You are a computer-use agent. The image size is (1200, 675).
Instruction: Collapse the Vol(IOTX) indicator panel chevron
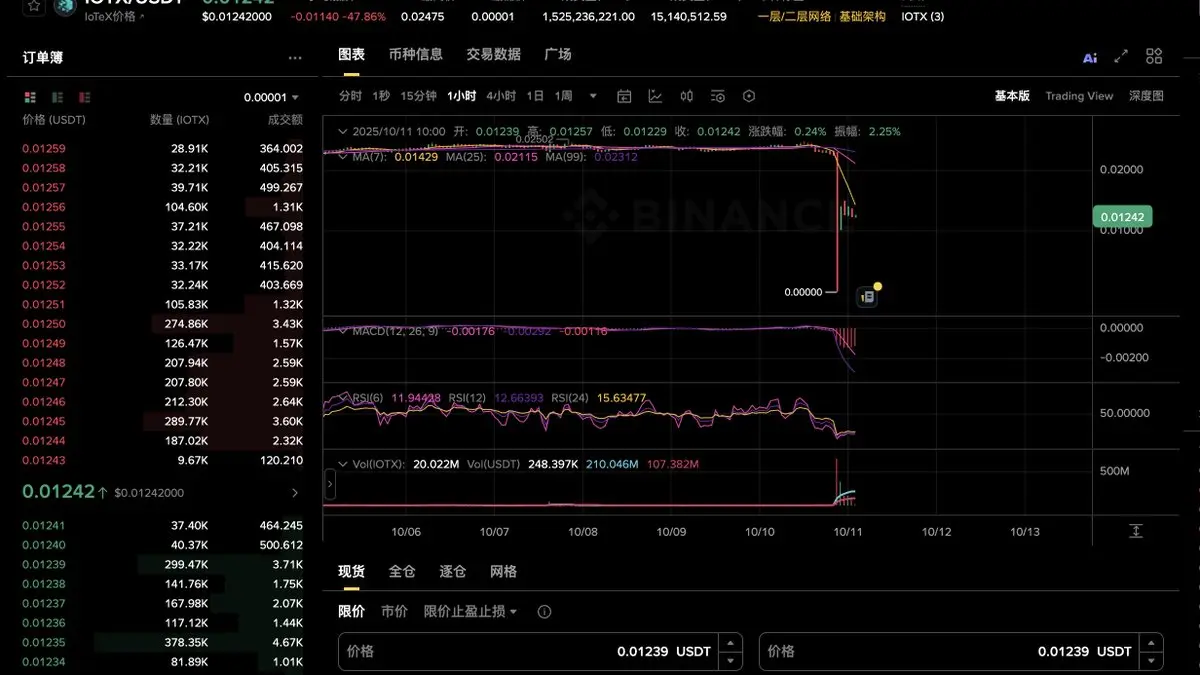click(x=343, y=464)
